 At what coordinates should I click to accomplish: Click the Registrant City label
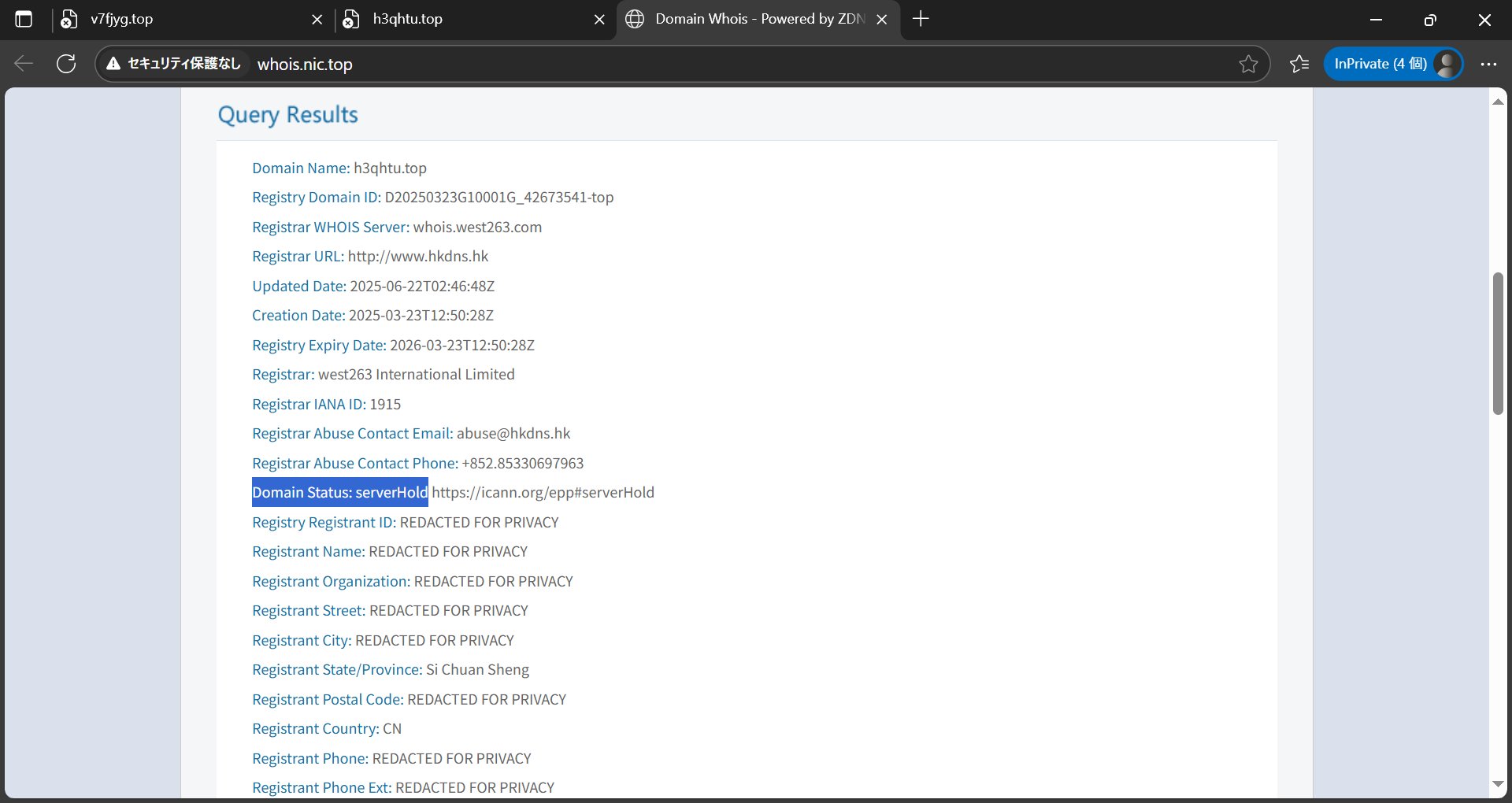coord(302,640)
